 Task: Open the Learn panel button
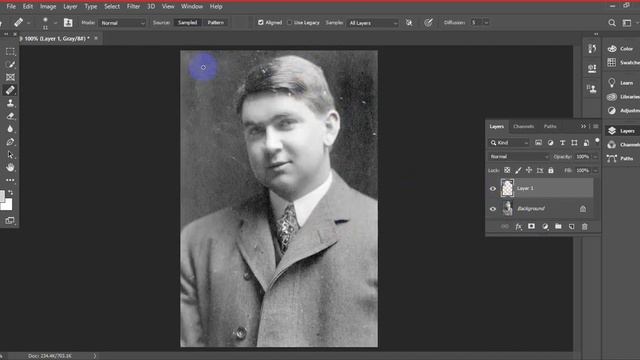(622, 83)
